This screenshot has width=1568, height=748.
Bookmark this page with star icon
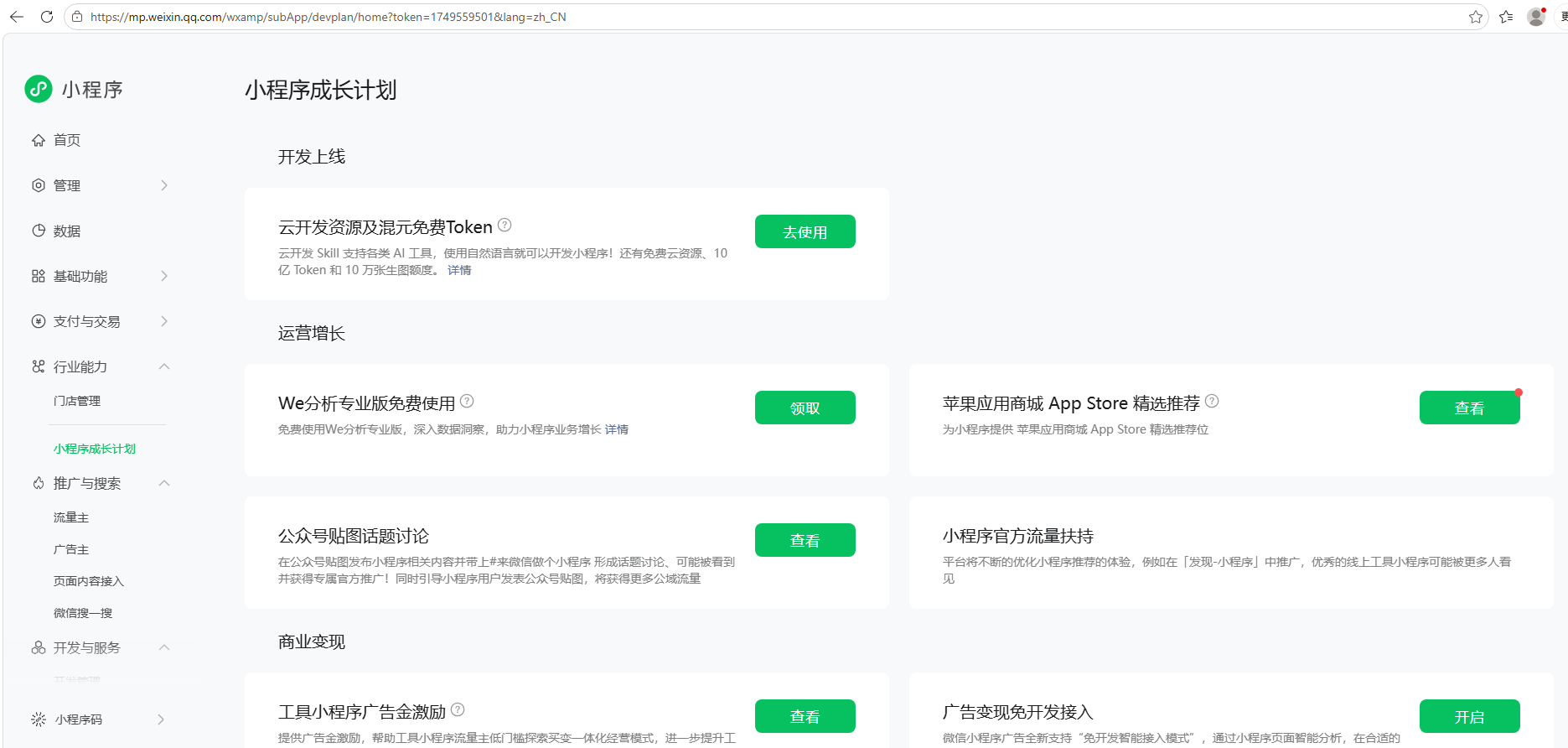coord(1475,17)
